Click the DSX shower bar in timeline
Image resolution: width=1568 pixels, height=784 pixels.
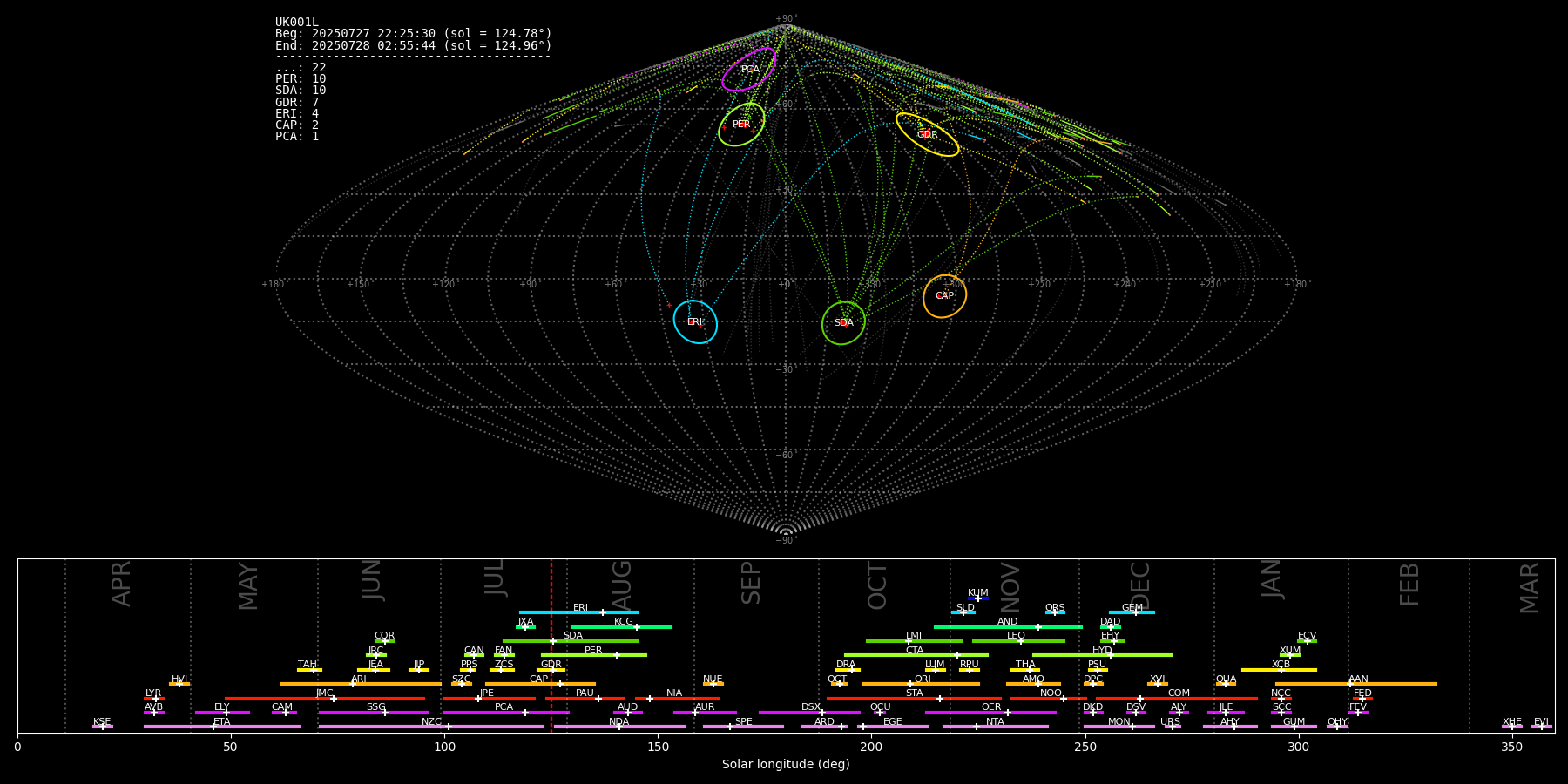click(x=809, y=713)
